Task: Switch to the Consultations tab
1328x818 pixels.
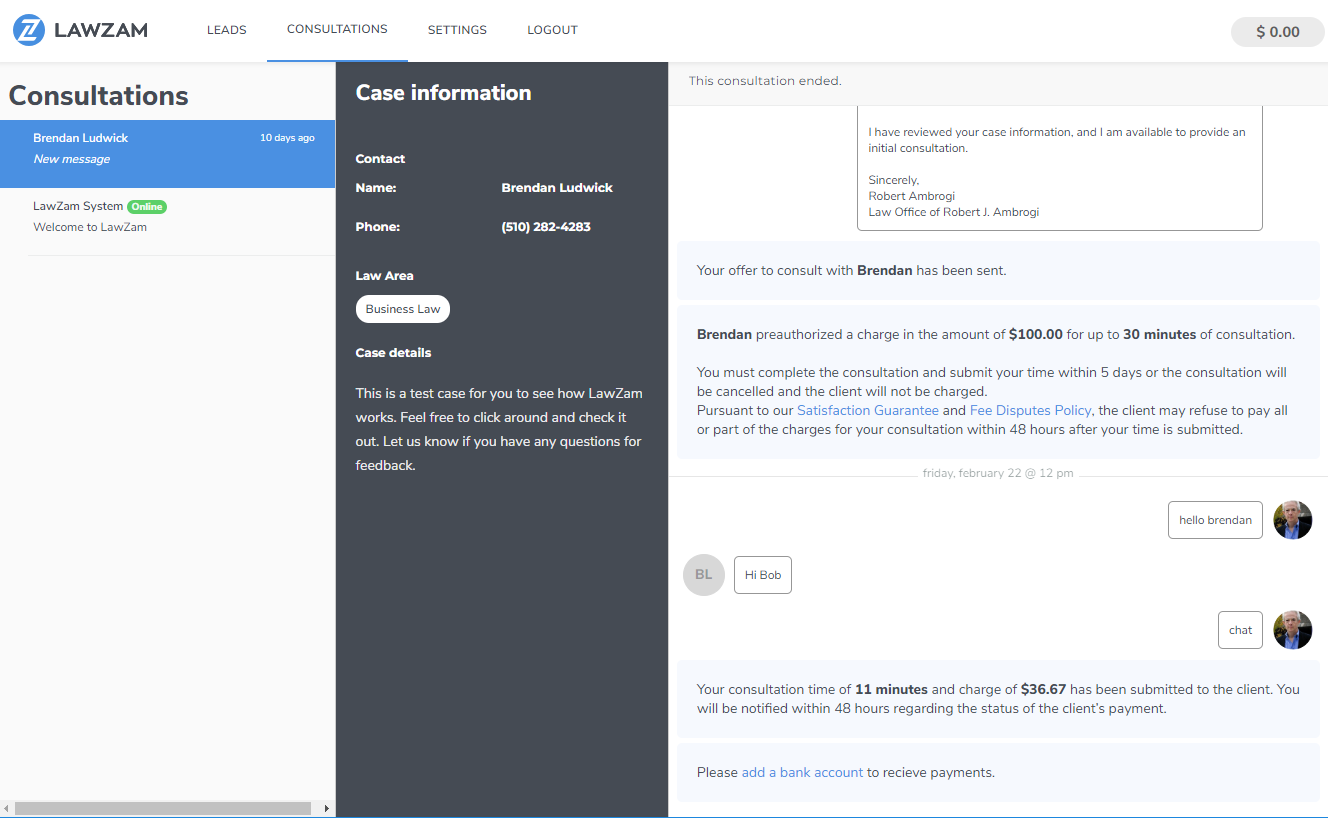Action: [x=337, y=29]
